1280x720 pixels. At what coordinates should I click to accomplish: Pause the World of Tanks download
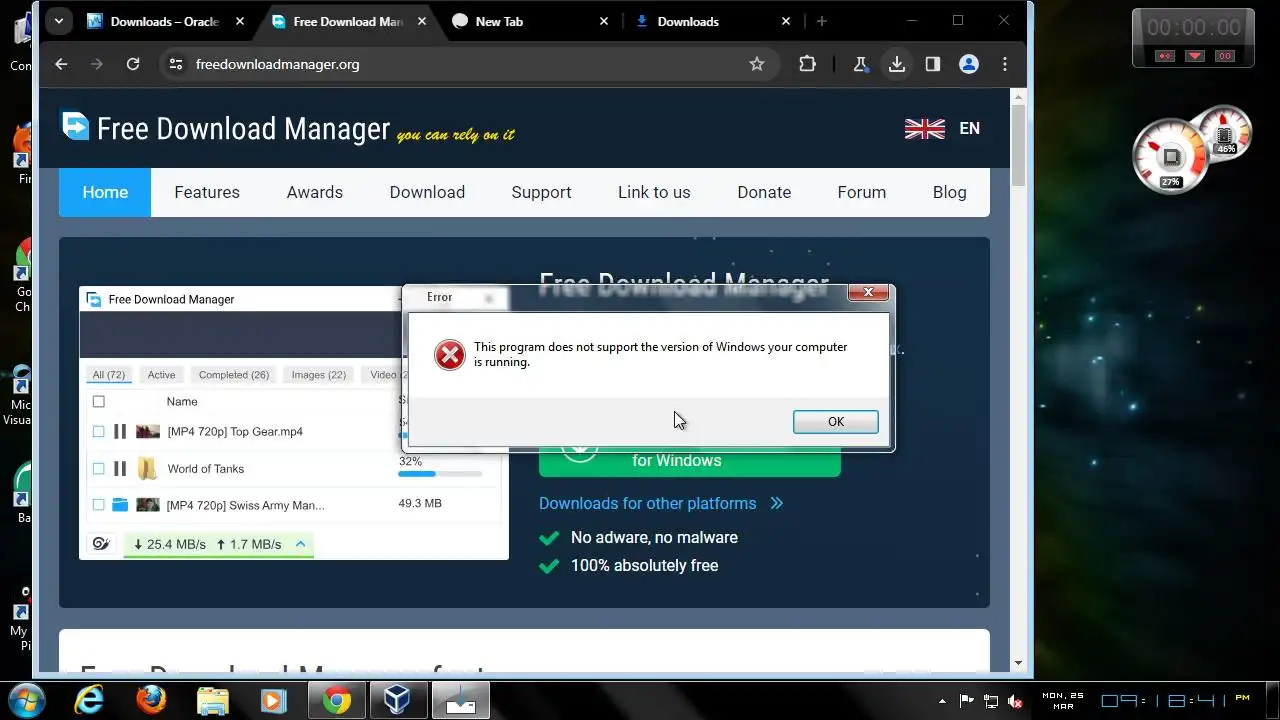pos(120,469)
